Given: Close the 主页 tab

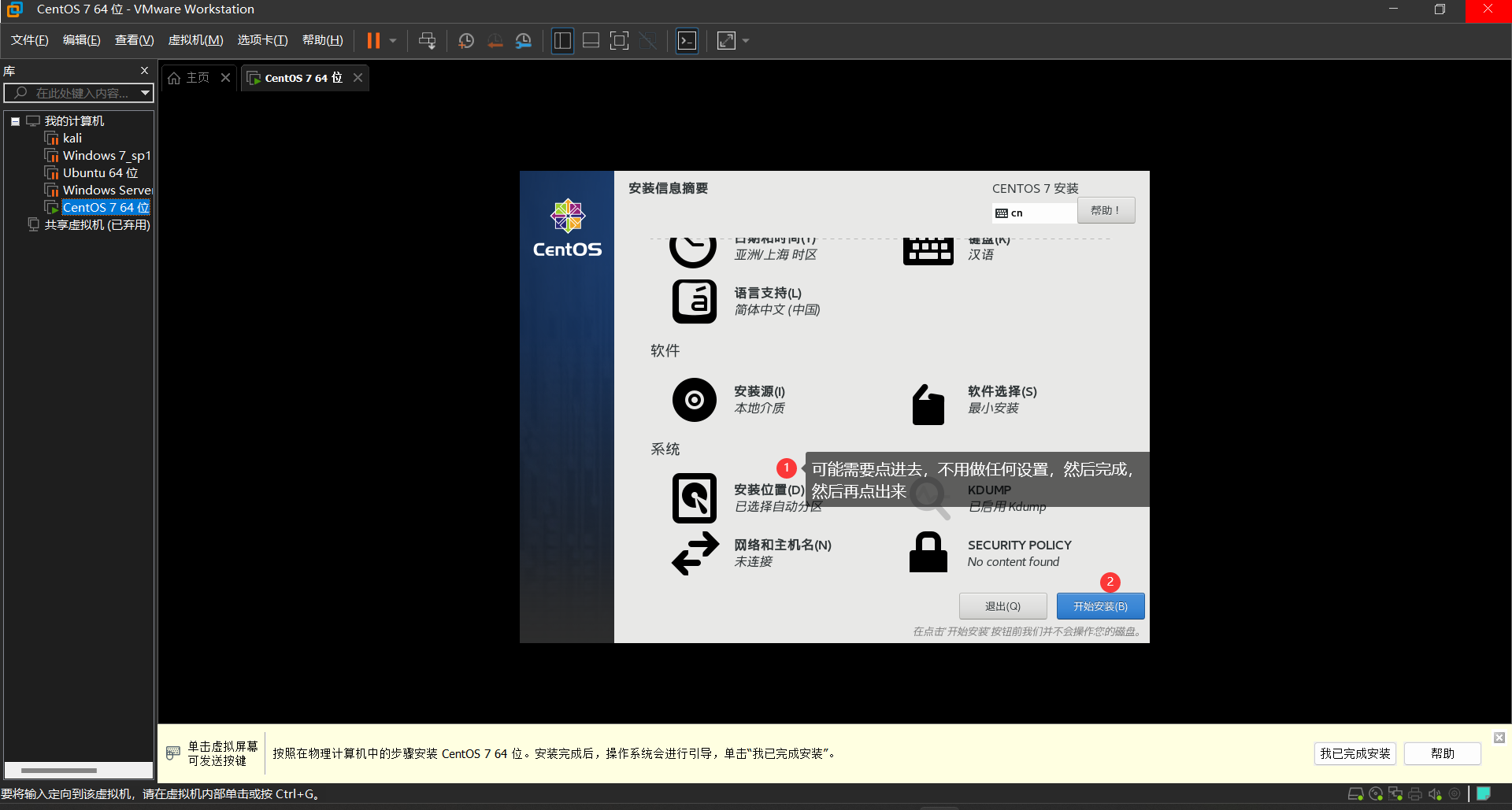Looking at the screenshot, I should tap(225, 77).
